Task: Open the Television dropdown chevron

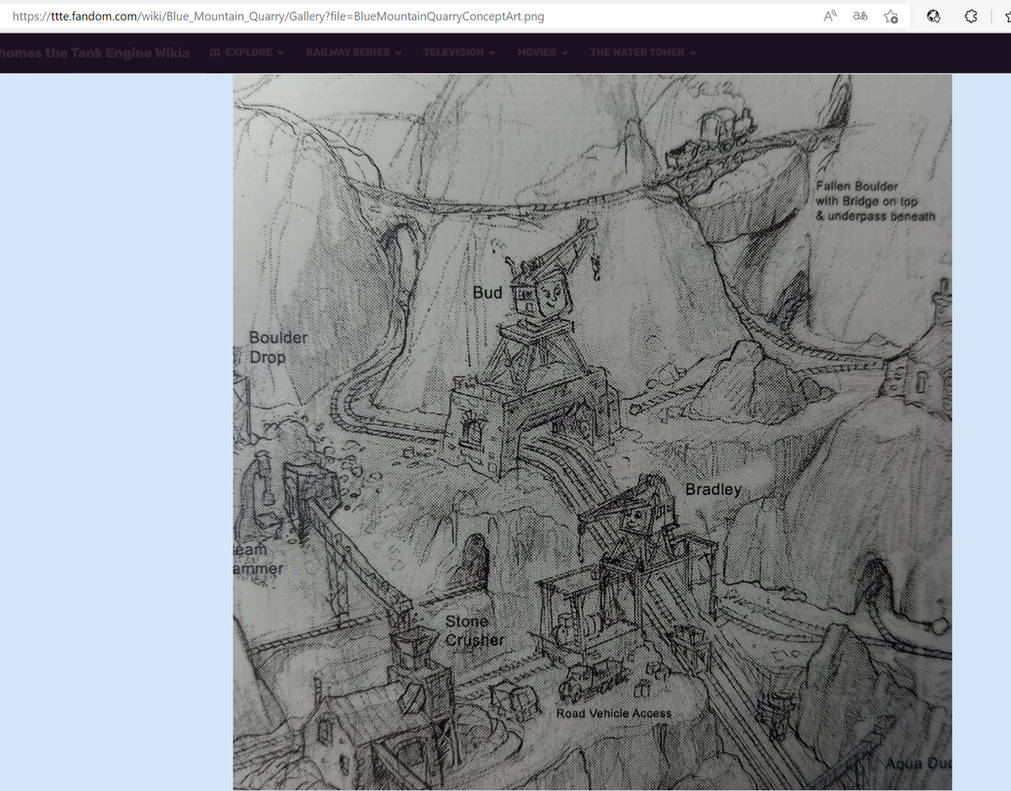Action: 490,52
